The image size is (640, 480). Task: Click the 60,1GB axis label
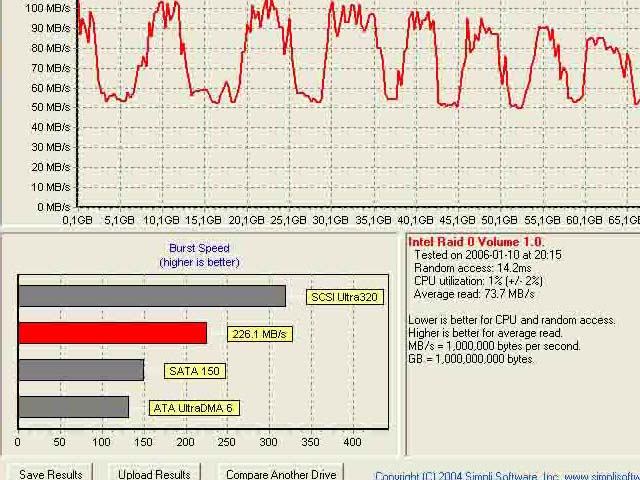coord(584,220)
